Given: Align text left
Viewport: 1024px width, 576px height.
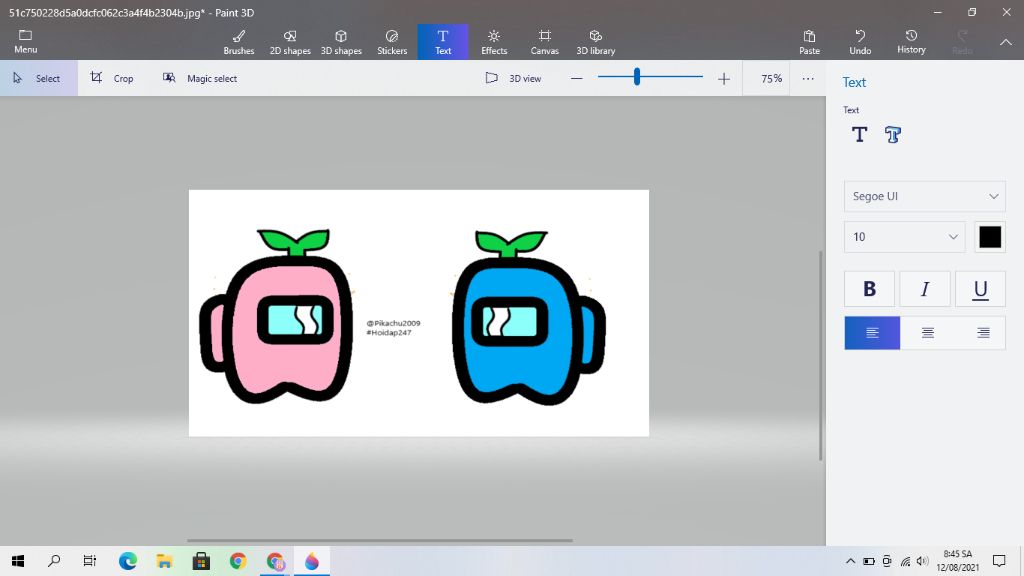Looking at the screenshot, I should tap(872, 333).
